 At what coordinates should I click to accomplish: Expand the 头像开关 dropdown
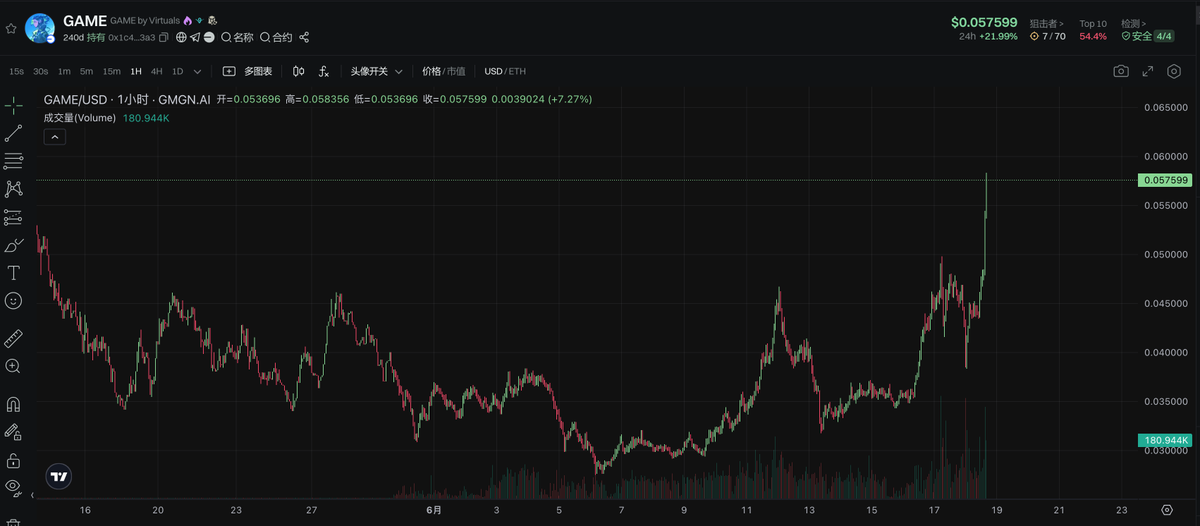376,71
